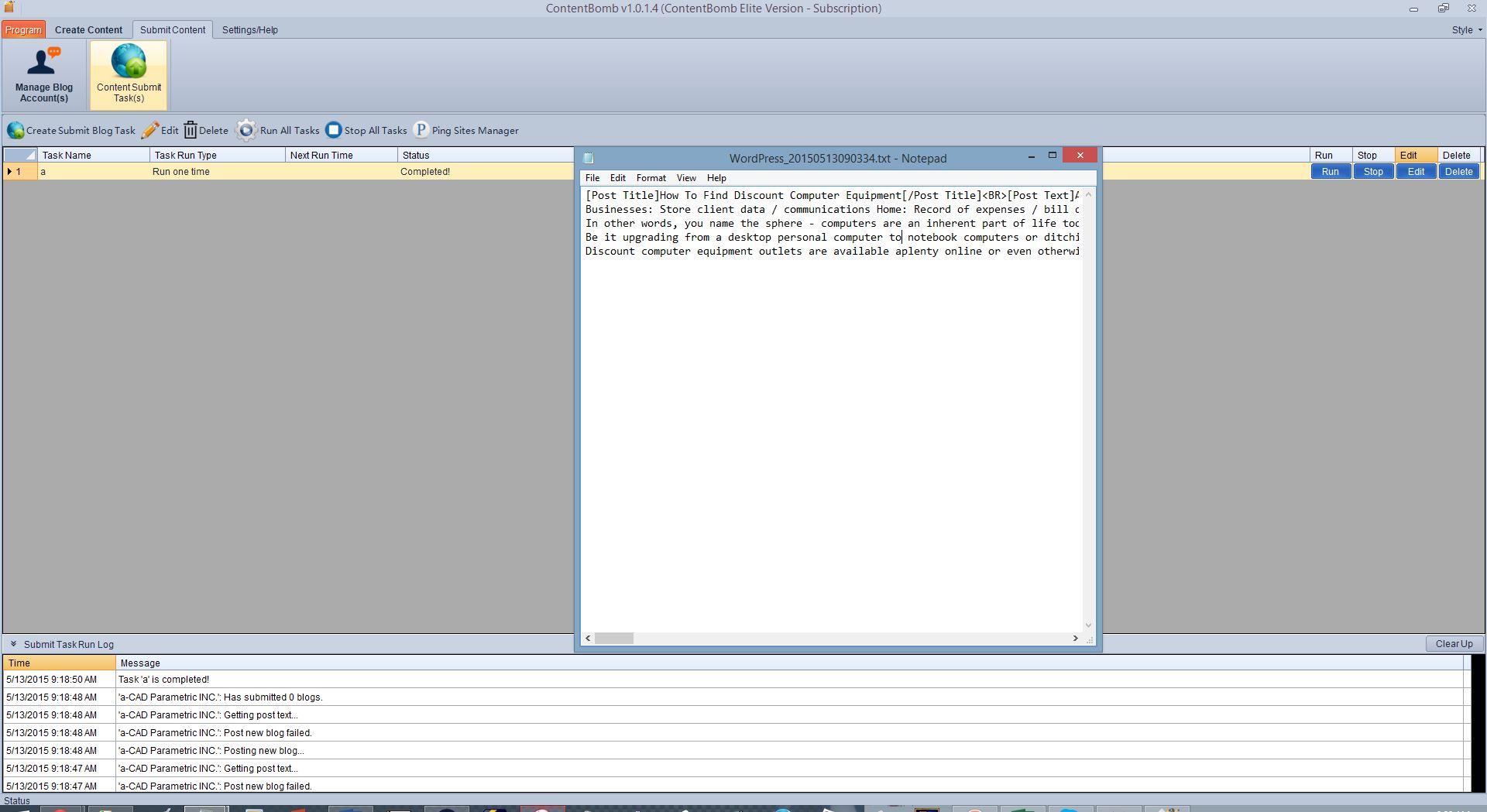Click the blue Run button for task a
This screenshot has width=1487, height=812.
[x=1330, y=172]
